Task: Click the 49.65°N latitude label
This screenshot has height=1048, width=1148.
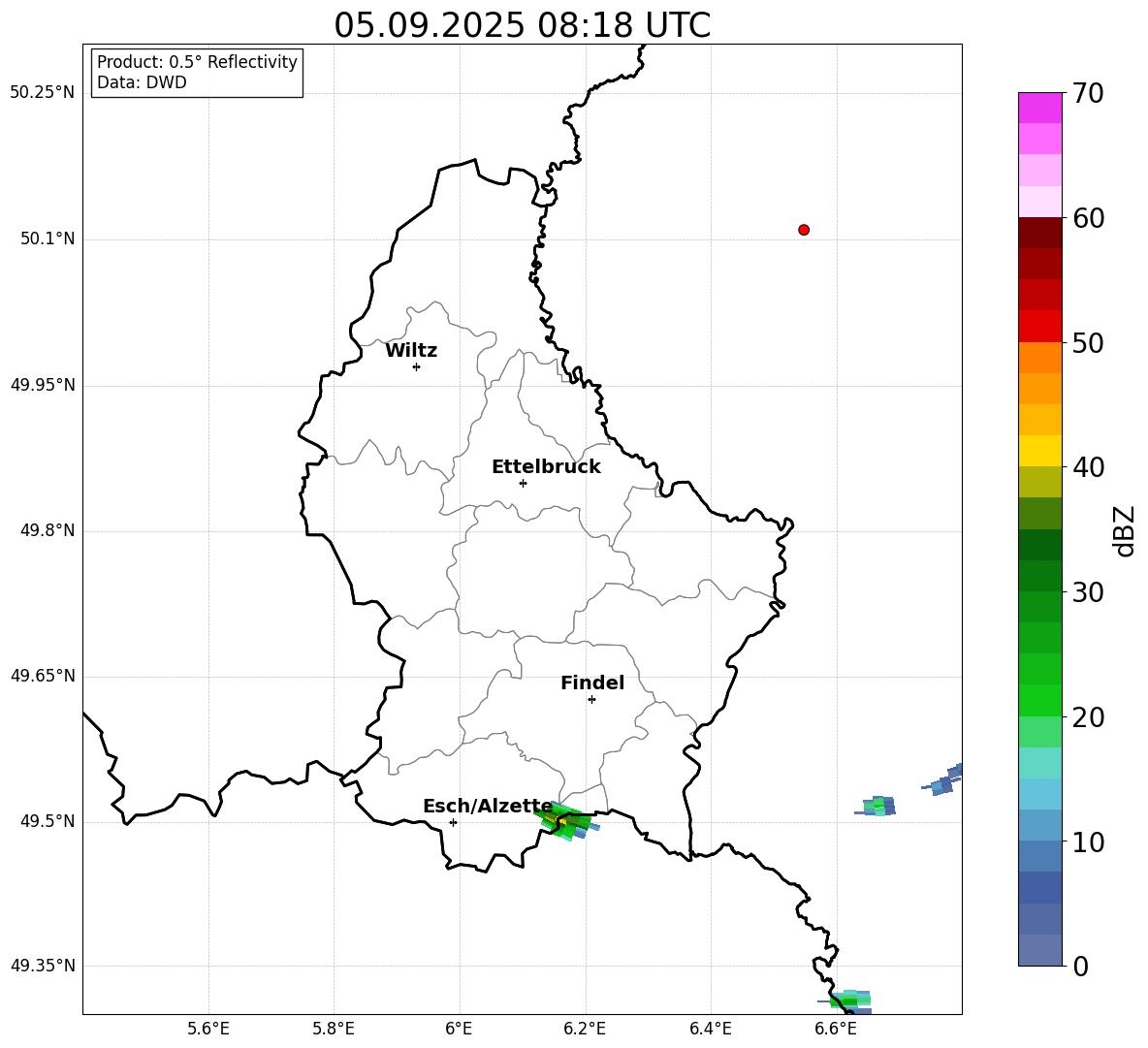Action: [43, 676]
